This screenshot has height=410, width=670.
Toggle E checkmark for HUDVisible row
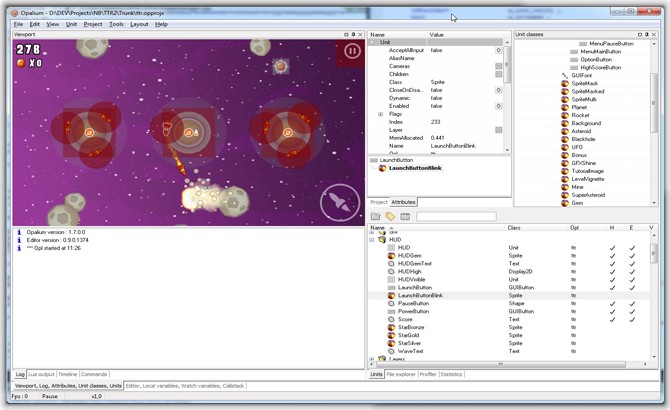click(632, 280)
